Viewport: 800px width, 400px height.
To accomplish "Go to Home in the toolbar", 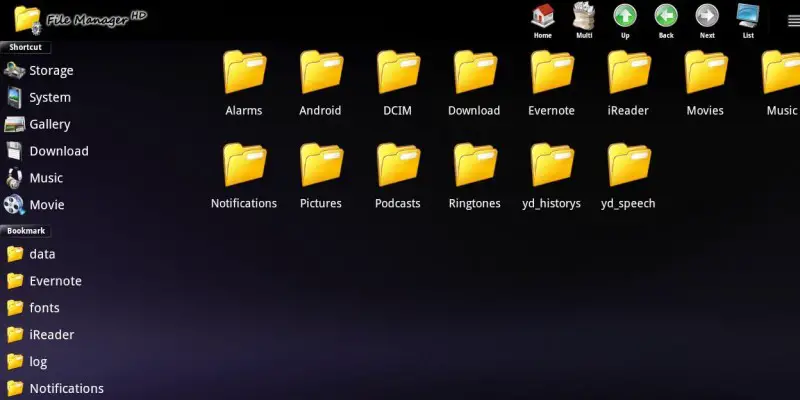I will [x=543, y=21].
